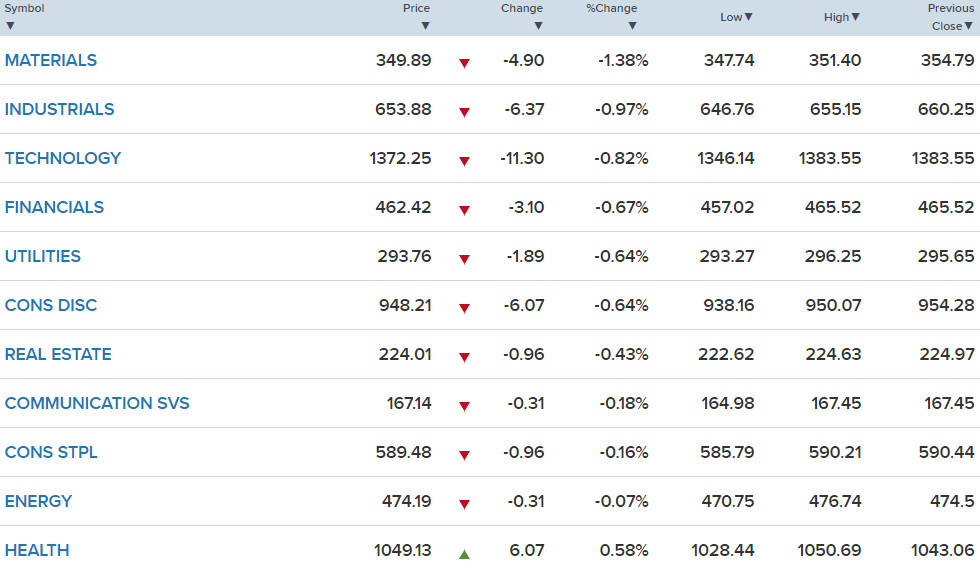The height and width of the screenshot is (561, 980).
Task: Sort table by Change arrow
Action: pos(538,26)
